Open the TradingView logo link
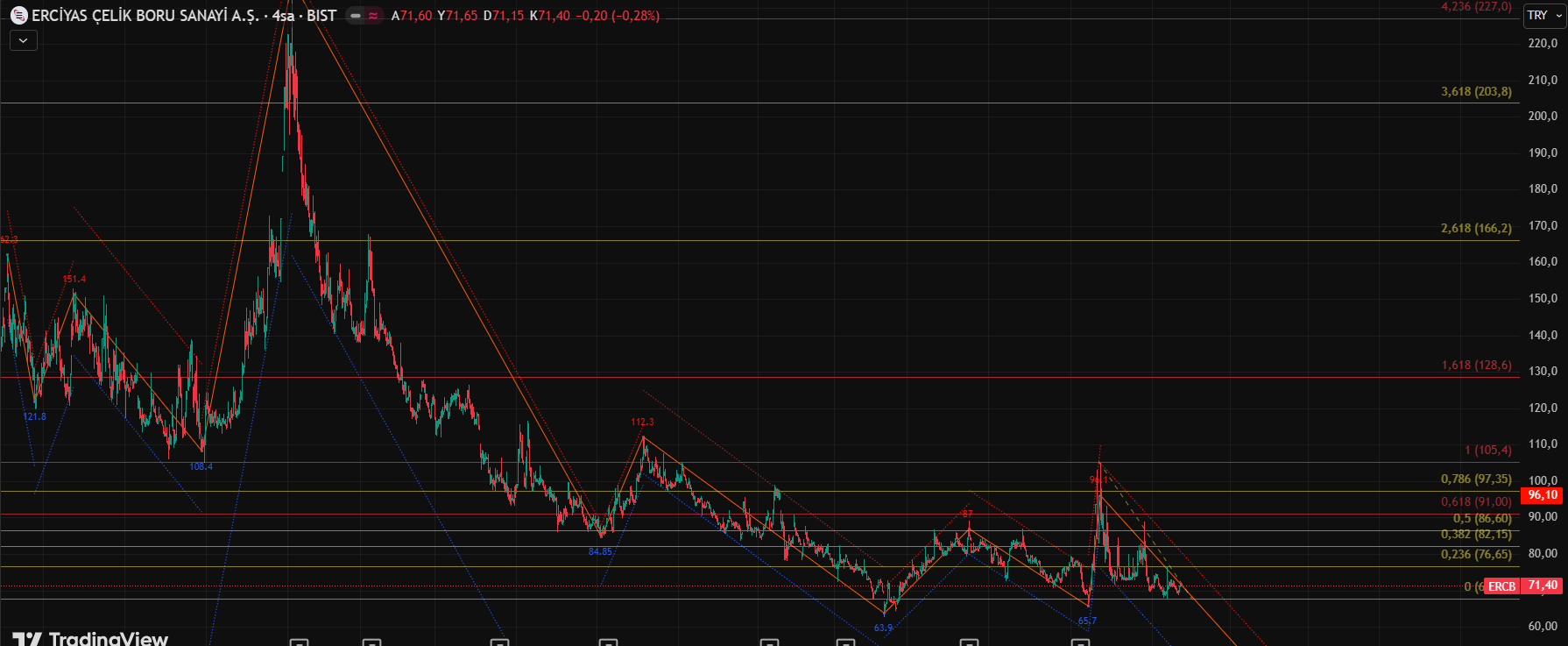 [90, 638]
